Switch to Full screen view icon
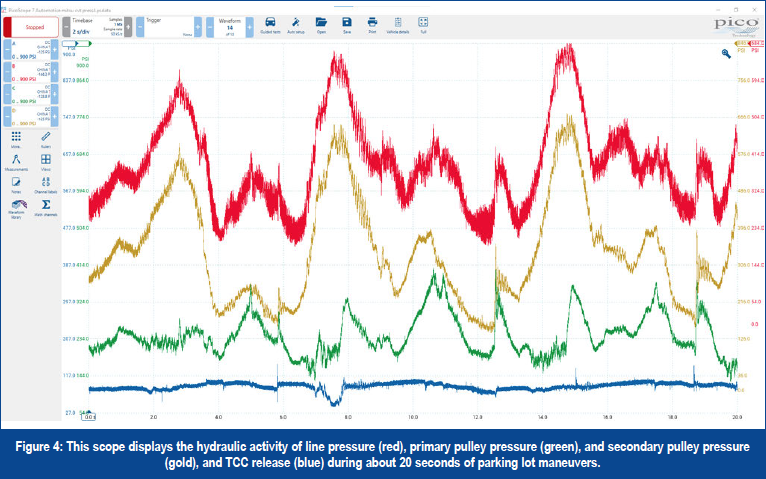This screenshot has width=766, height=479. 423,24
